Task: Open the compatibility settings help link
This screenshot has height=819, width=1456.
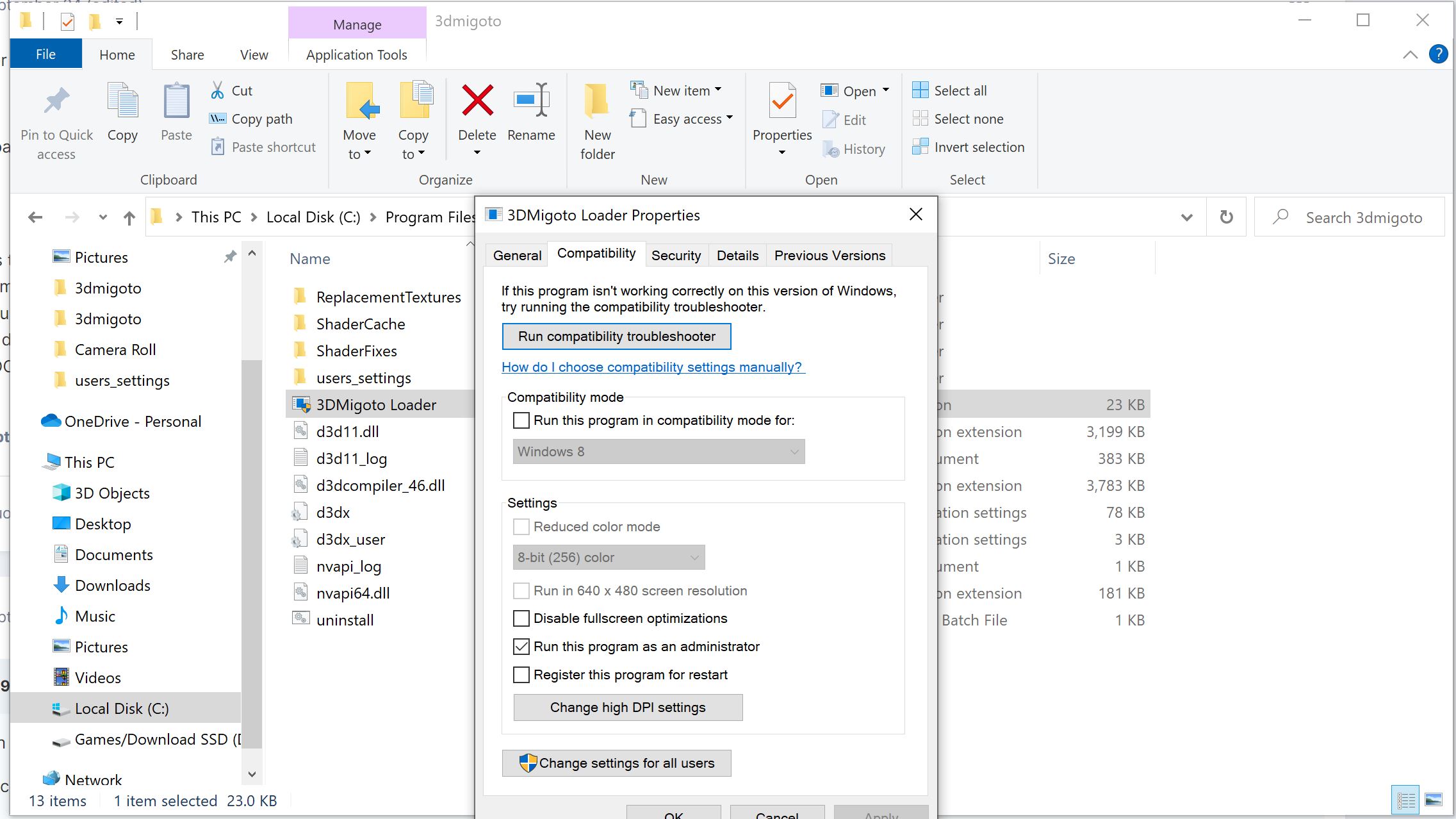Action: tap(653, 367)
